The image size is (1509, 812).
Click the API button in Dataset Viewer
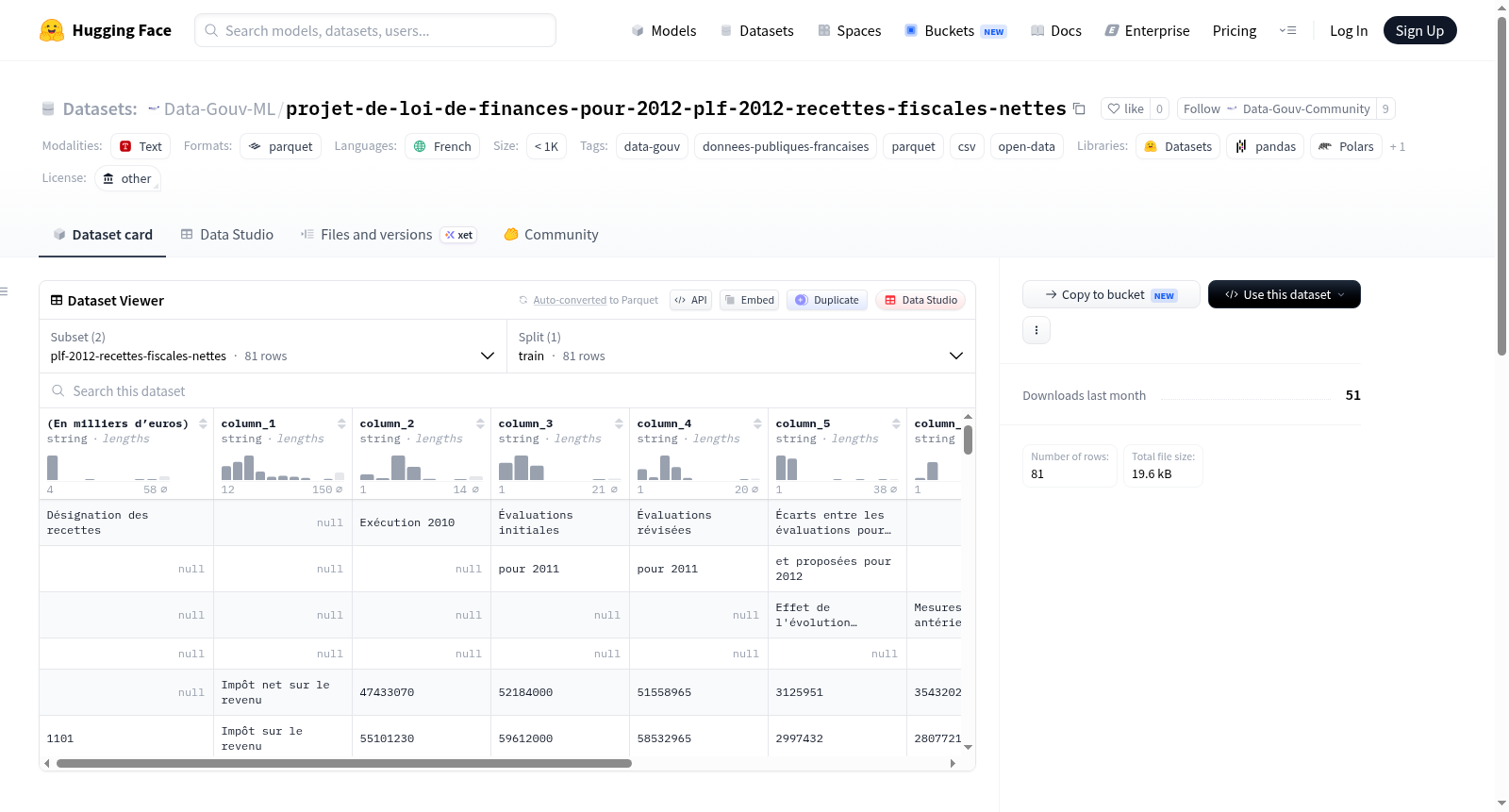coord(690,300)
